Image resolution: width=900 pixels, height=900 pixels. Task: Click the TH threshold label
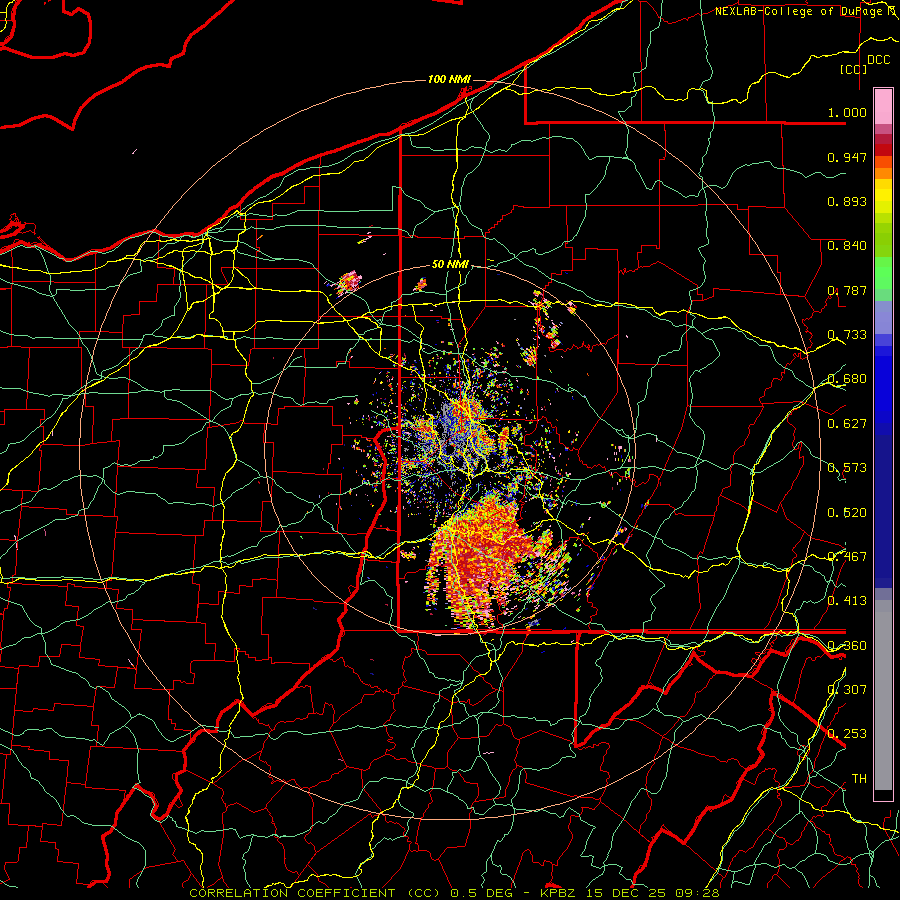pos(859,778)
